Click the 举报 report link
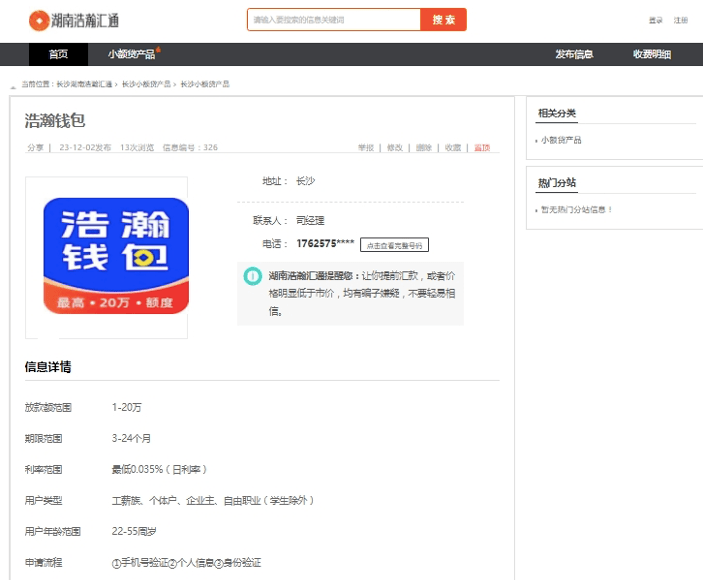Viewport: 704px width, 580px height. [x=366, y=147]
